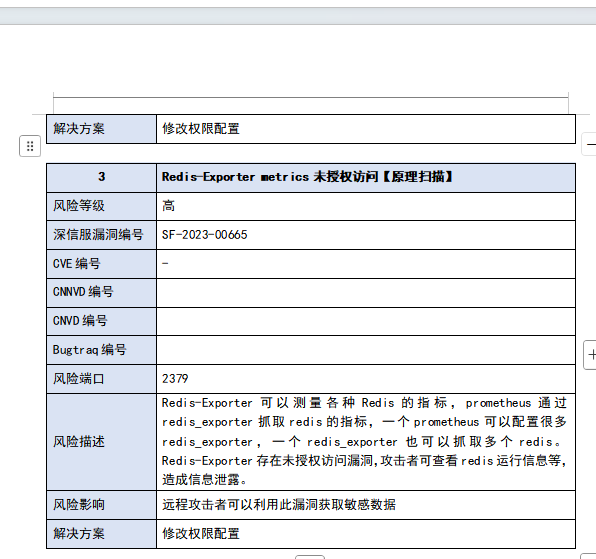
Task: Click the vulnerability number cell '3'
Action: point(101,177)
